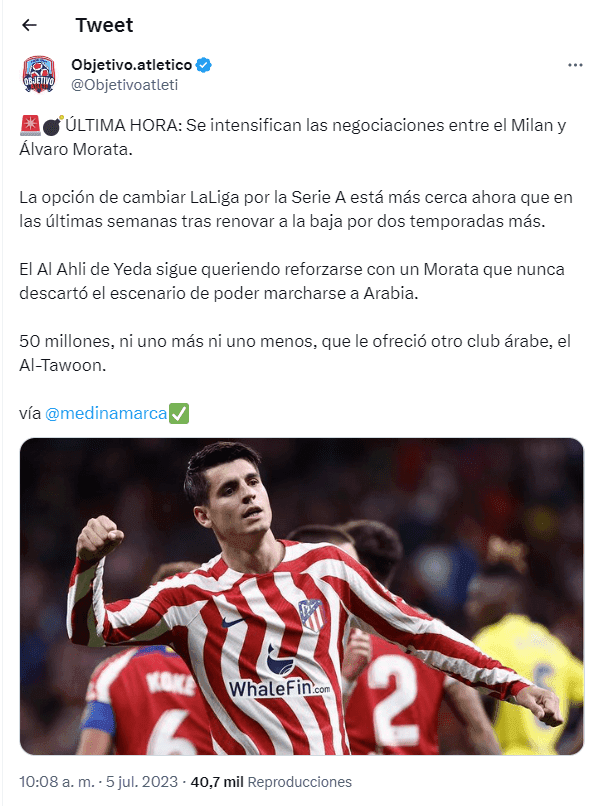The height and width of the screenshot is (806, 601).
Task: Click the bomb emoji before ÚLTIMA HORA
Action: [x=52, y=125]
